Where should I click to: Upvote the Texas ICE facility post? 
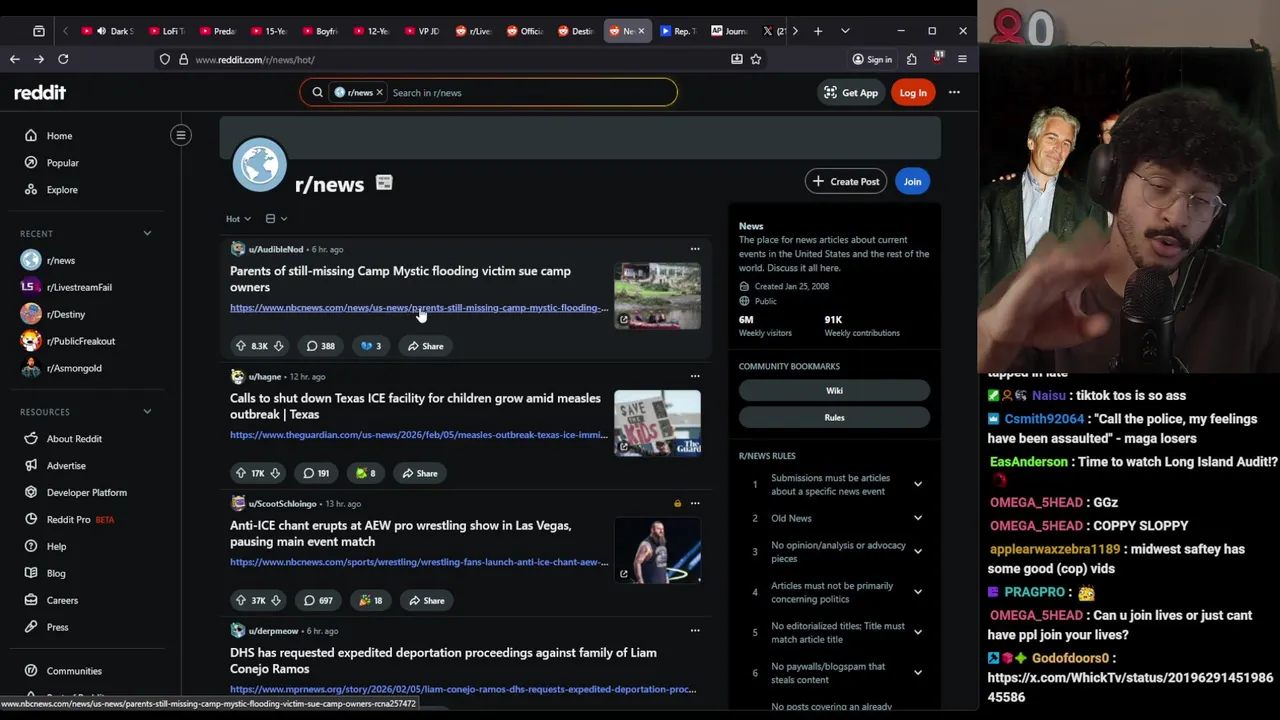click(x=241, y=473)
